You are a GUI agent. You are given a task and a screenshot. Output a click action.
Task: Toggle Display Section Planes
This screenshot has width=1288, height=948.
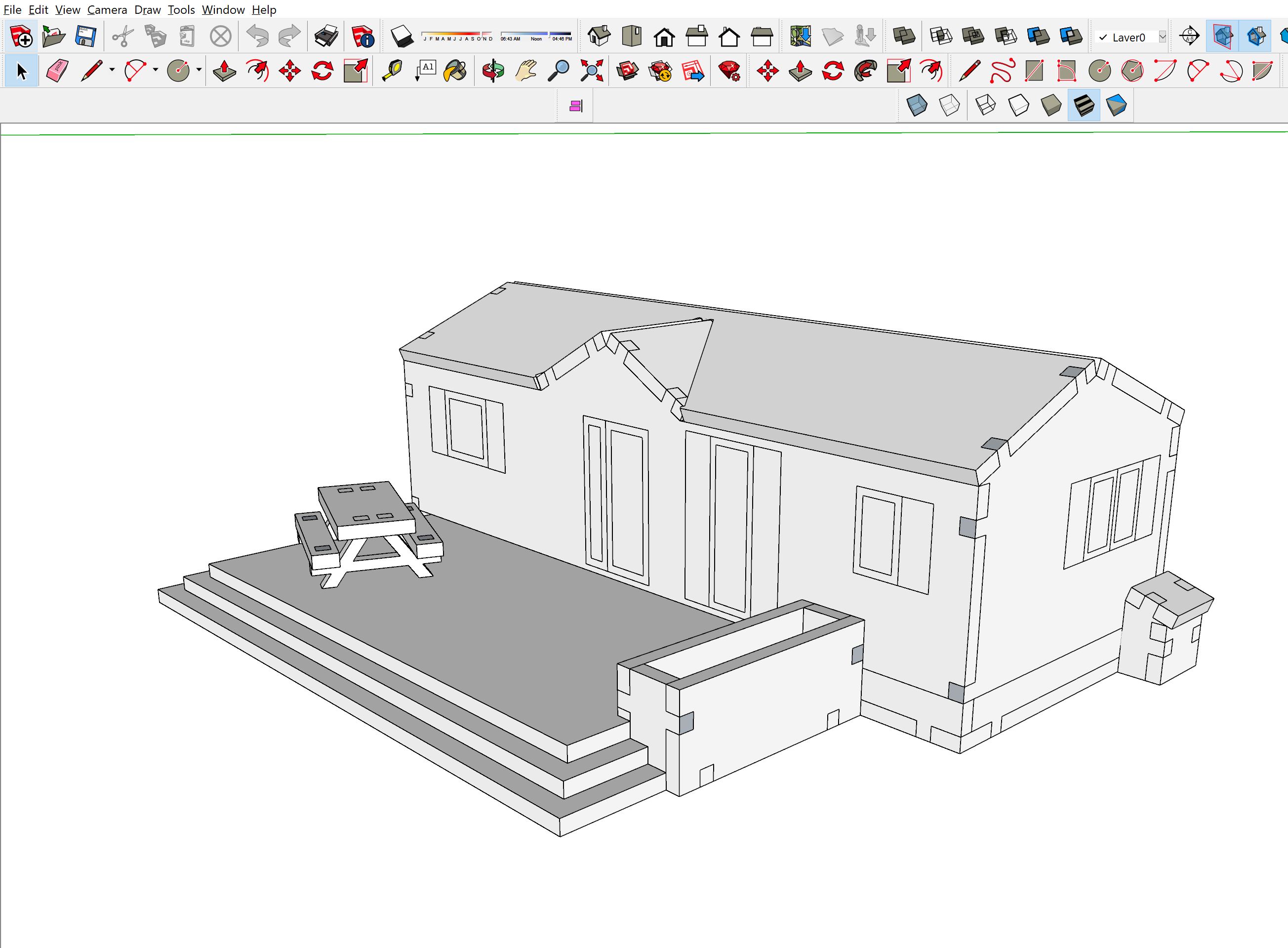tap(1222, 36)
